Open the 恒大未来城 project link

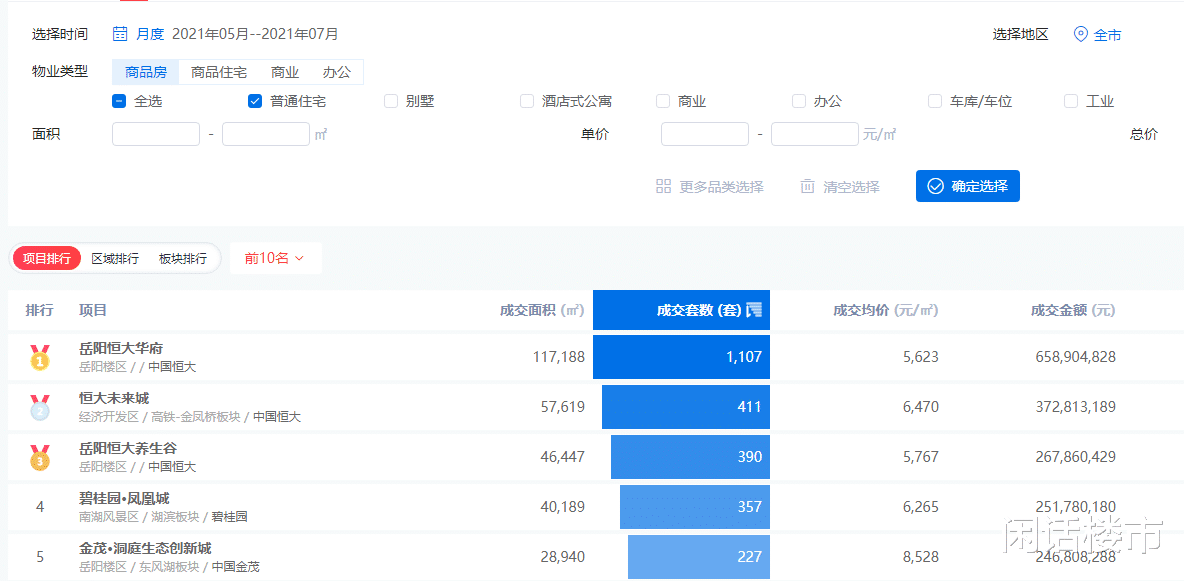pos(114,398)
